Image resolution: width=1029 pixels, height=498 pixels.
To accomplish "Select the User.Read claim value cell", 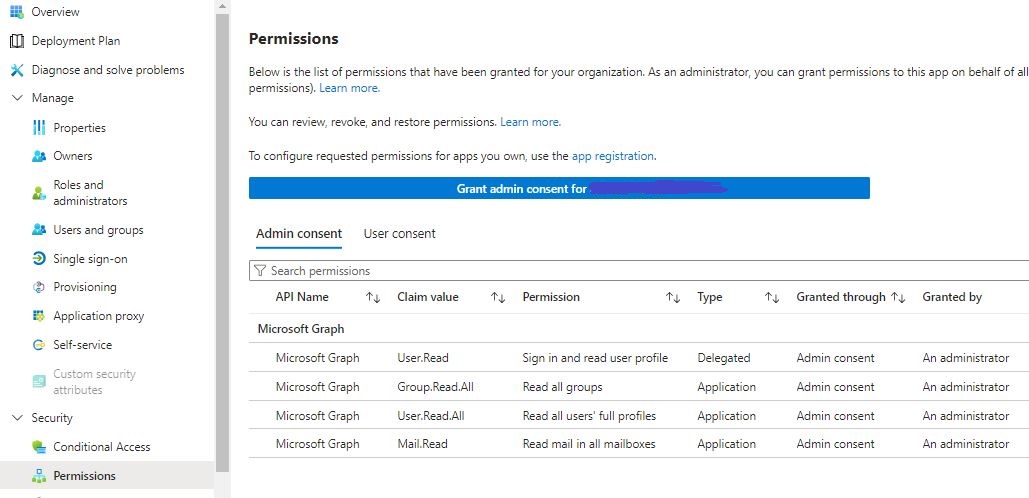I will [423, 358].
